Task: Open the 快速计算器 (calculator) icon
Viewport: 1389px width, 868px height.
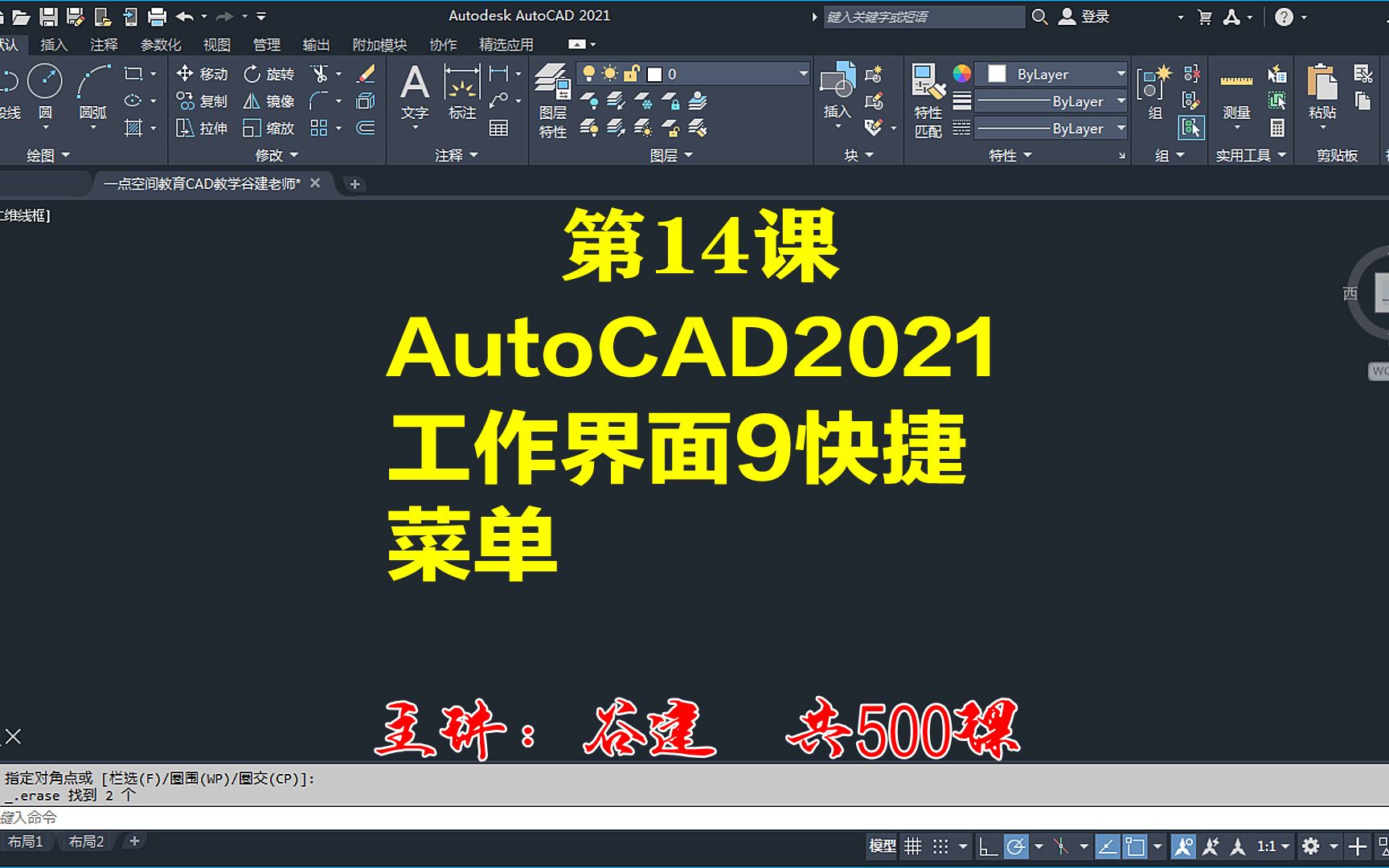Action: point(1277,129)
